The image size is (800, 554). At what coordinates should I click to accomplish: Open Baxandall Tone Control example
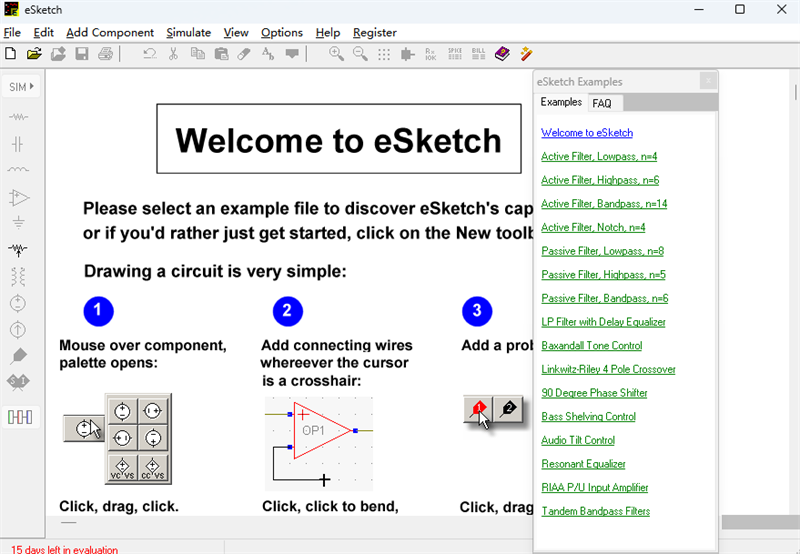pos(592,345)
